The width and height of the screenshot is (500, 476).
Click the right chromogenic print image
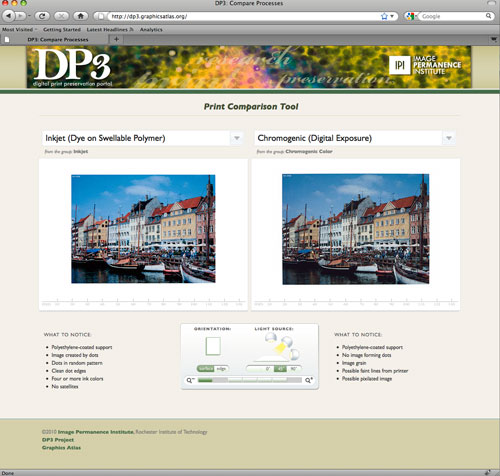coord(356,229)
